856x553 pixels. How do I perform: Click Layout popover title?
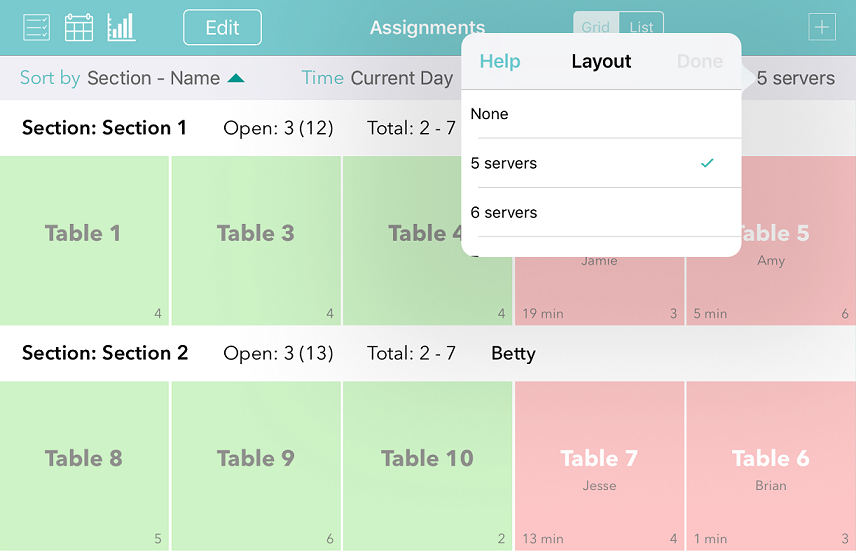pos(601,61)
